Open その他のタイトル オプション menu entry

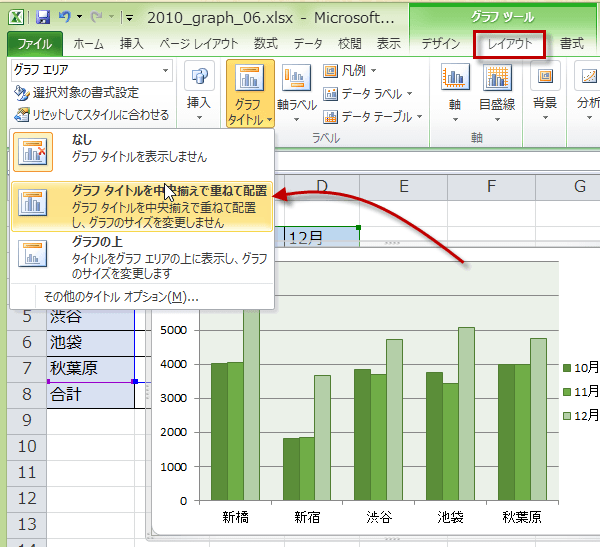click(x=120, y=296)
